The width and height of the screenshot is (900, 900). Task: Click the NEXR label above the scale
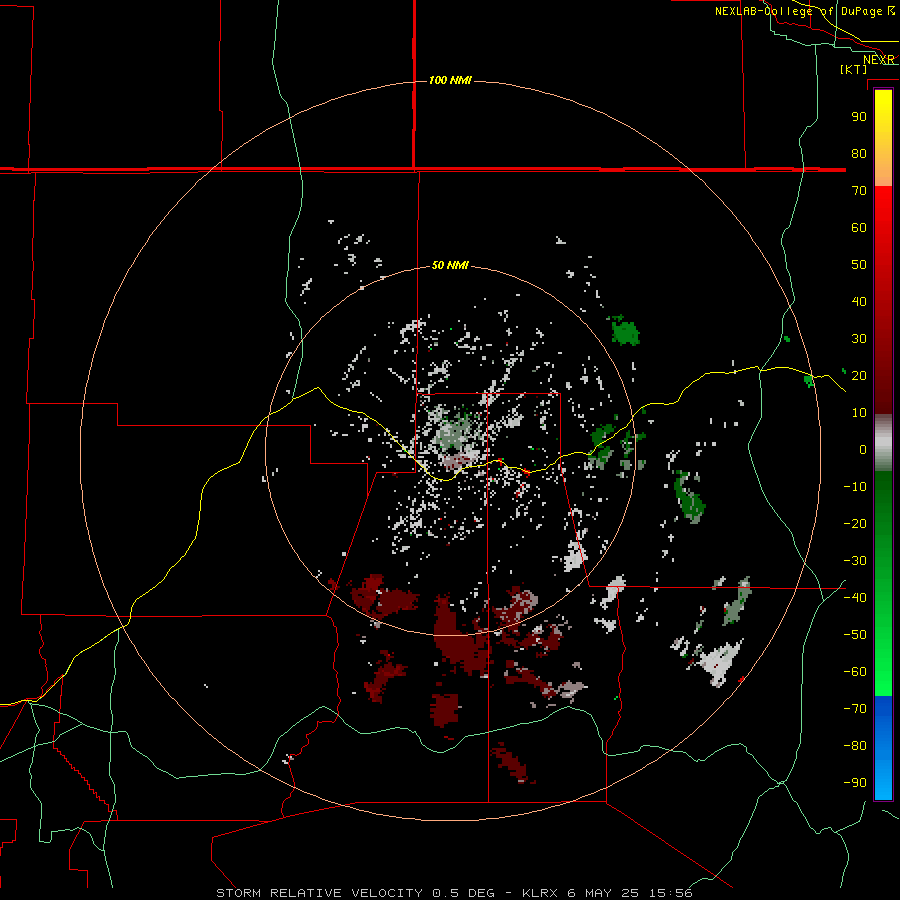coord(879,60)
